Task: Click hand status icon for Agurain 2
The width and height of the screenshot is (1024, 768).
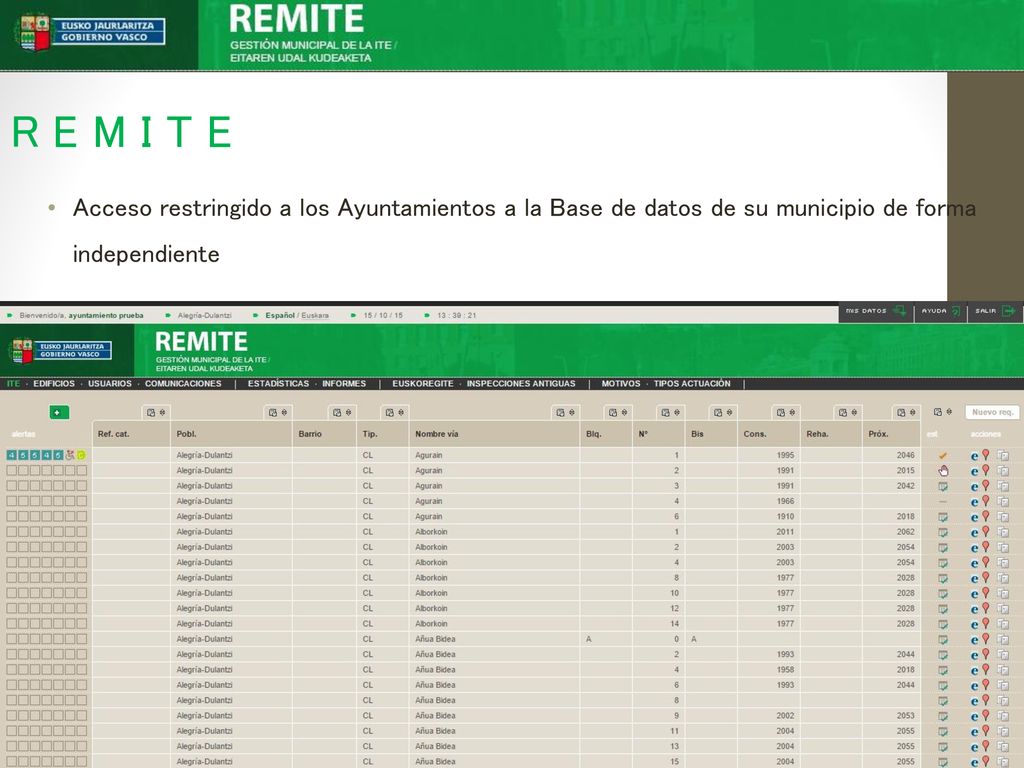Action: point(943,471)
